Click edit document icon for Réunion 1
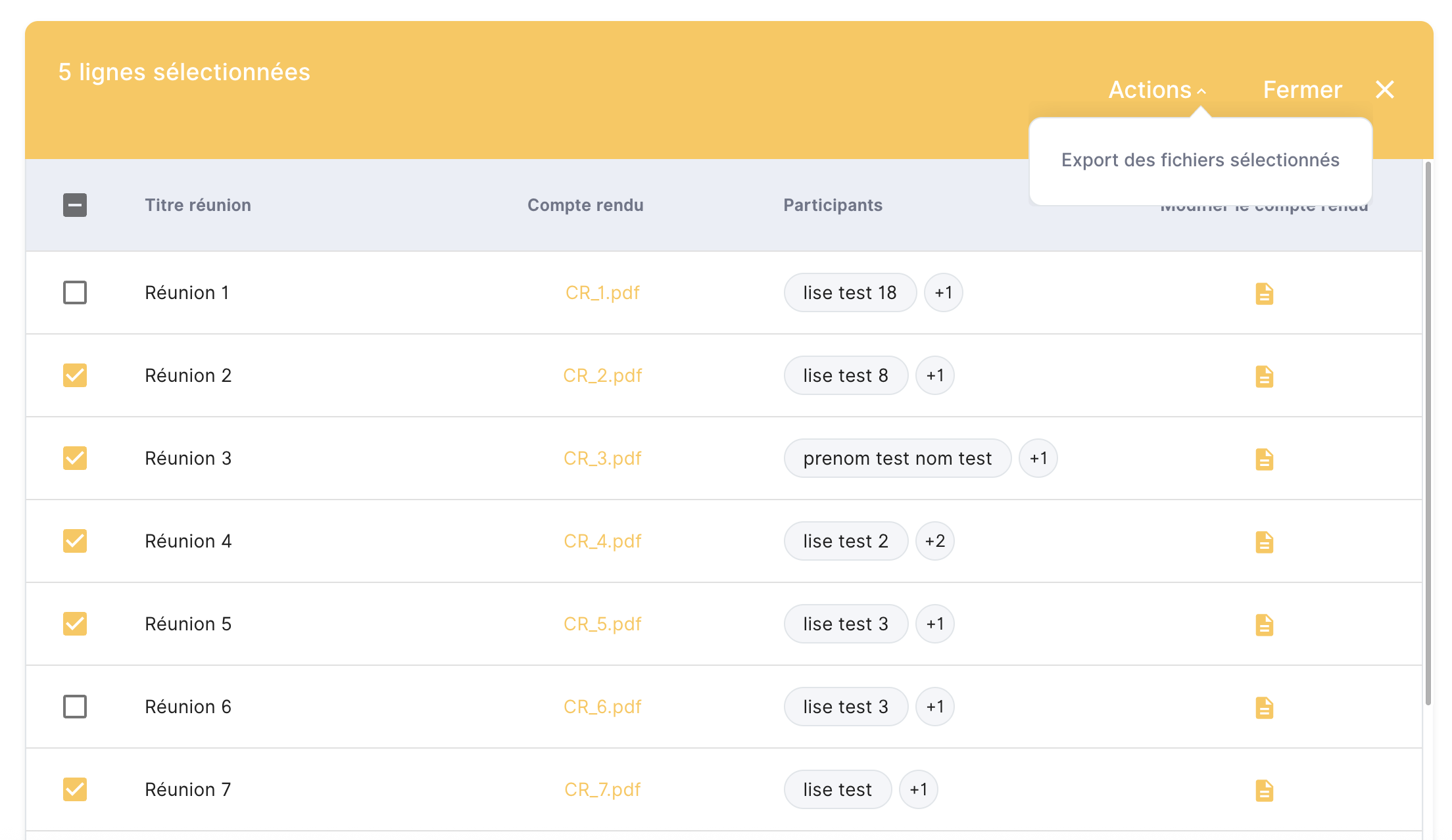Viewport: 1452px width, 840px height. 1264,293
